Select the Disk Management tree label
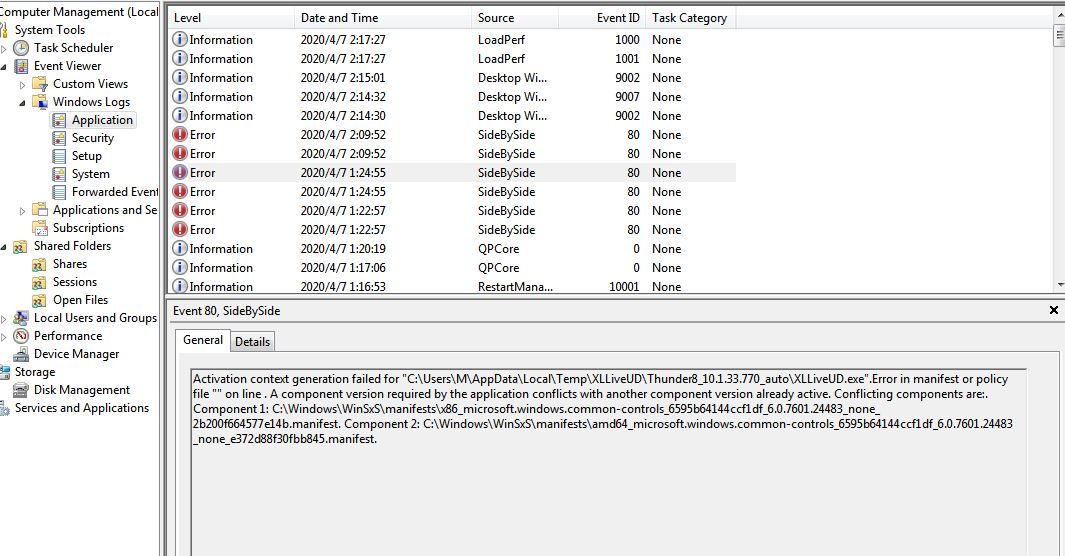The height and width of the screenshot is (556, 1065). [x=82, y=390]
